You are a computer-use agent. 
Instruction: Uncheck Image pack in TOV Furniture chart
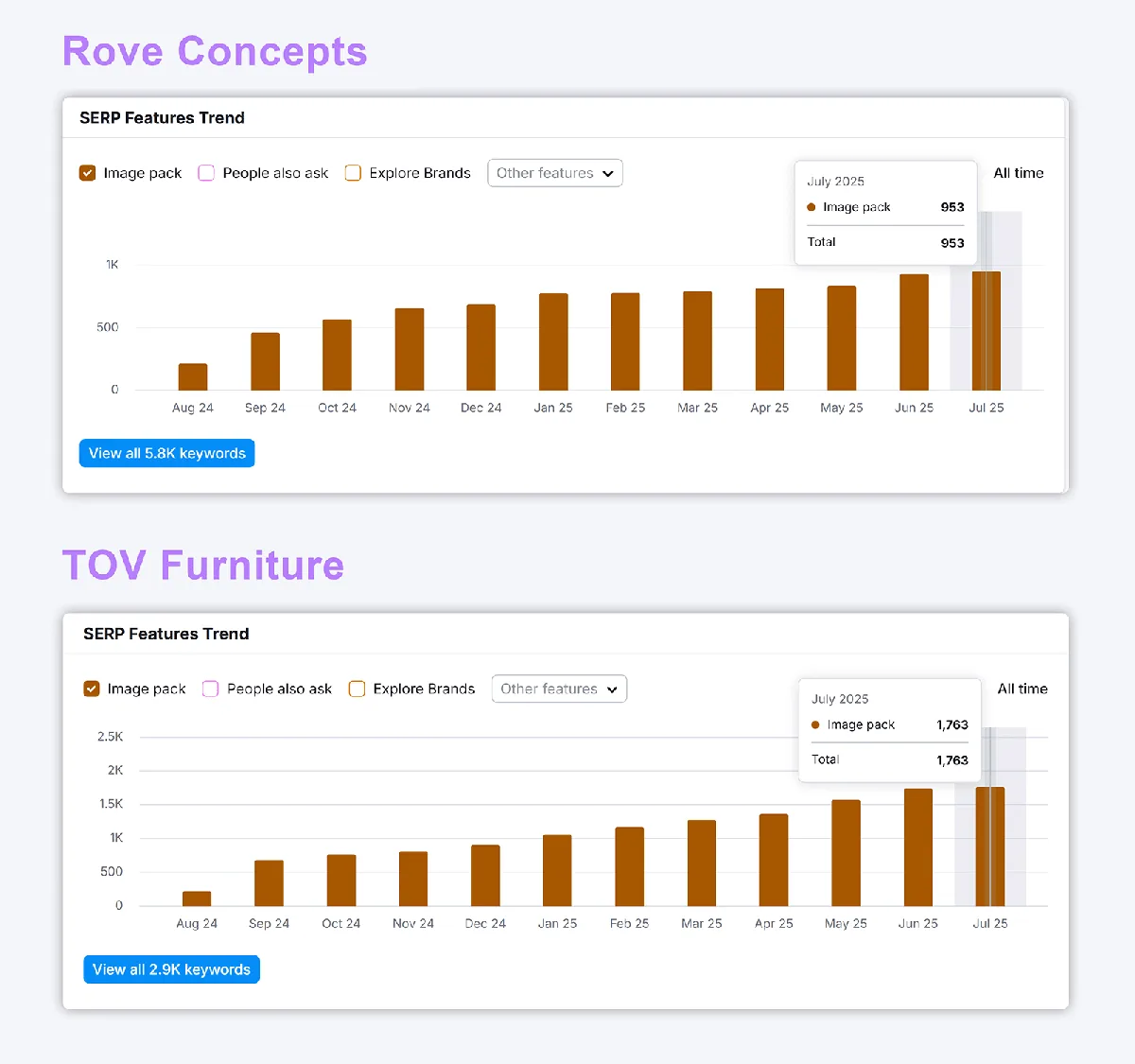pyautogui.click(x=92, y=689)
